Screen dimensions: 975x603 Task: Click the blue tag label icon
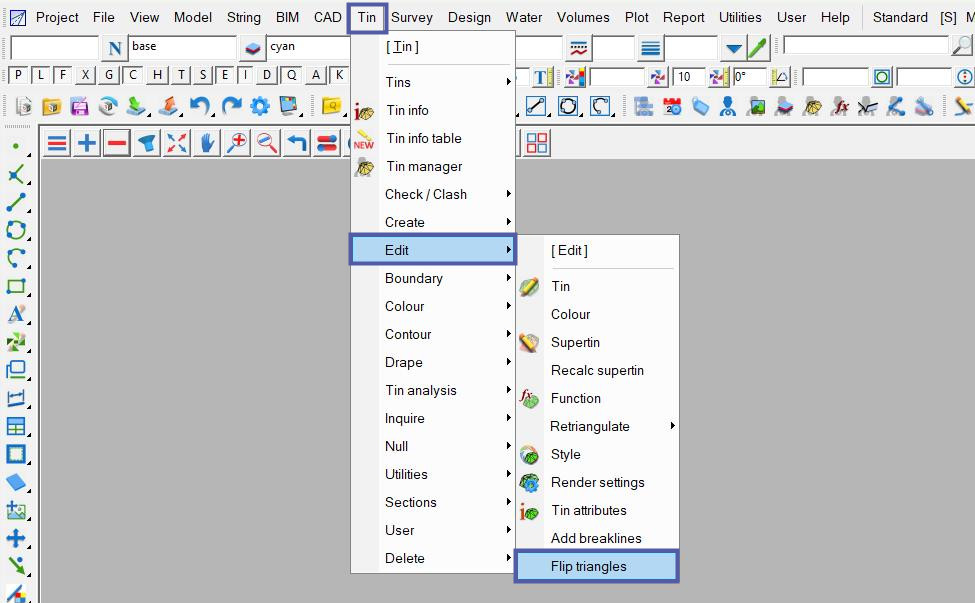(x=700, y=106)
